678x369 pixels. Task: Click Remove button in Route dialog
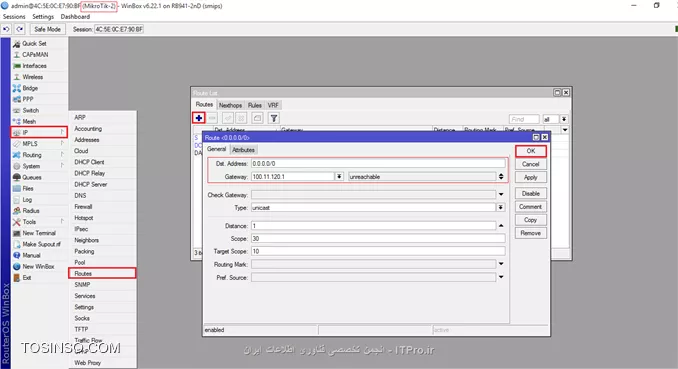point(531,233)
